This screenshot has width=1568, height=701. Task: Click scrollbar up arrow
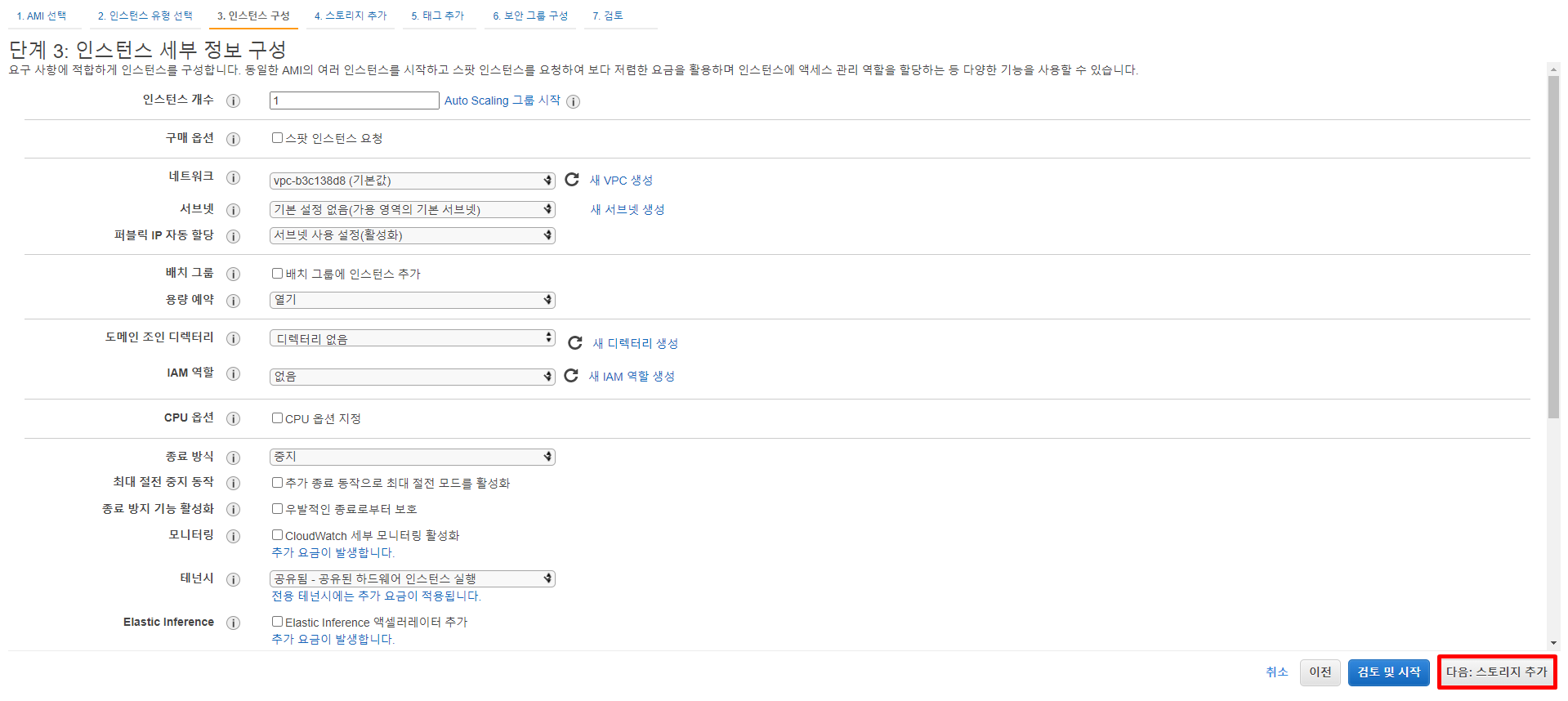(1553, 69)
